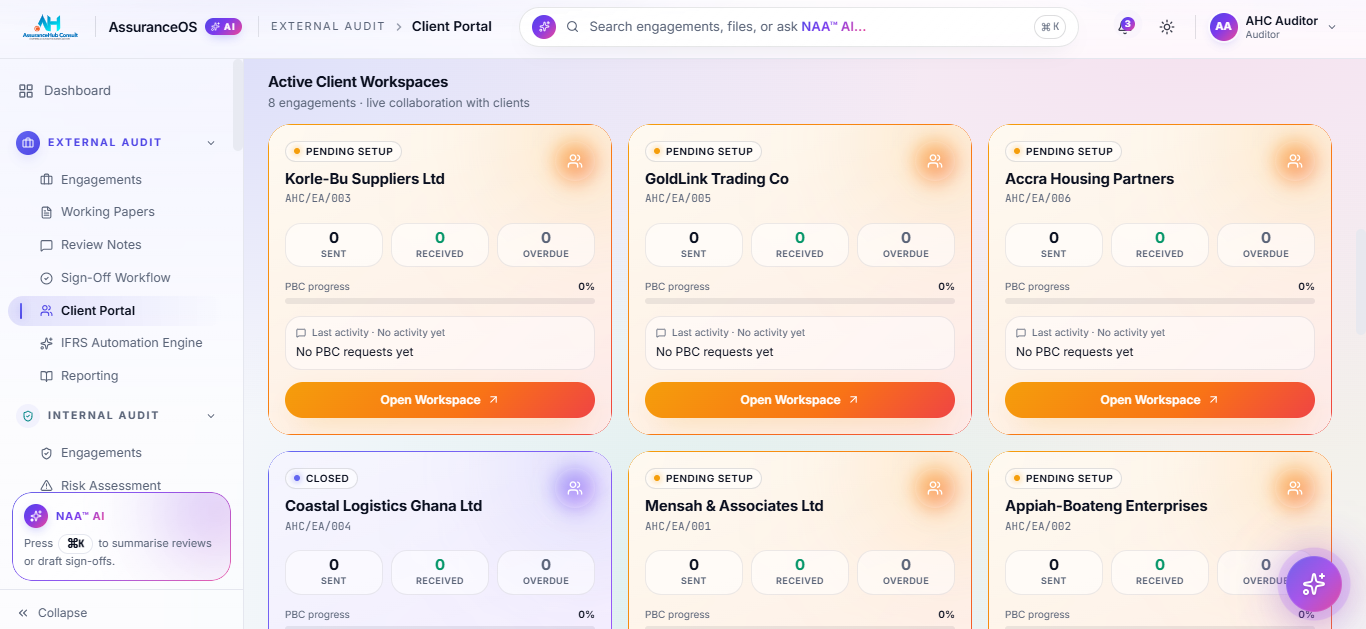Click the Mensah & Associates Ltd title

(x=734, y=506)
